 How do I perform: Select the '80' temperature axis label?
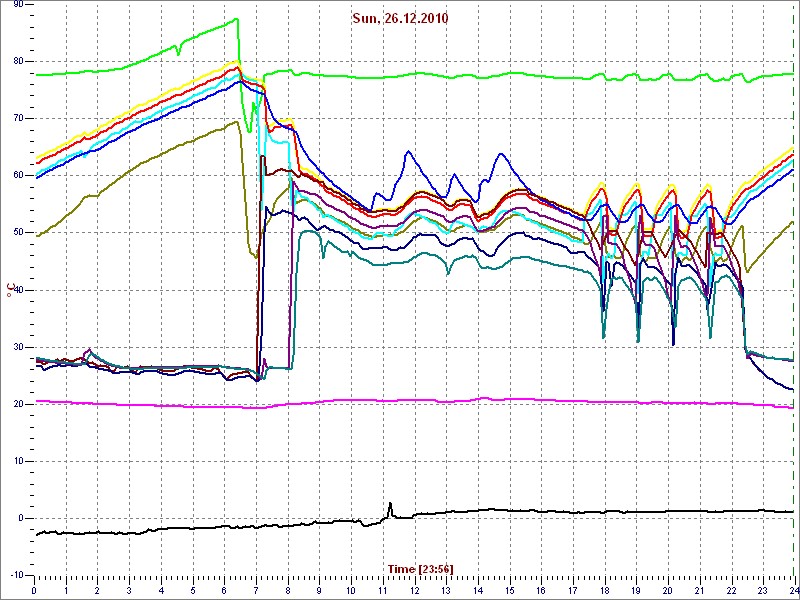[x=17, y=61]
